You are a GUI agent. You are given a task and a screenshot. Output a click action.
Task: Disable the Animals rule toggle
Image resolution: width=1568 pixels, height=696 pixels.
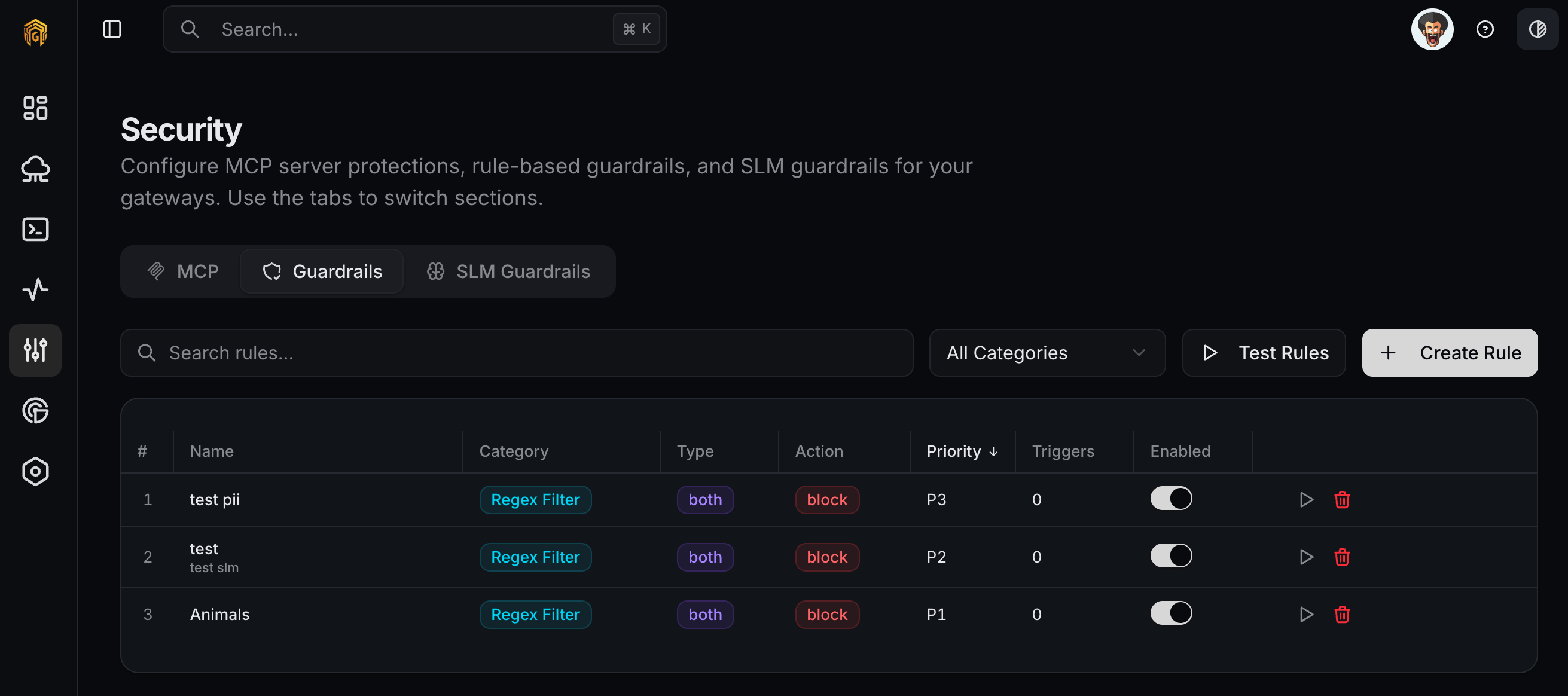pos(1170,613)
